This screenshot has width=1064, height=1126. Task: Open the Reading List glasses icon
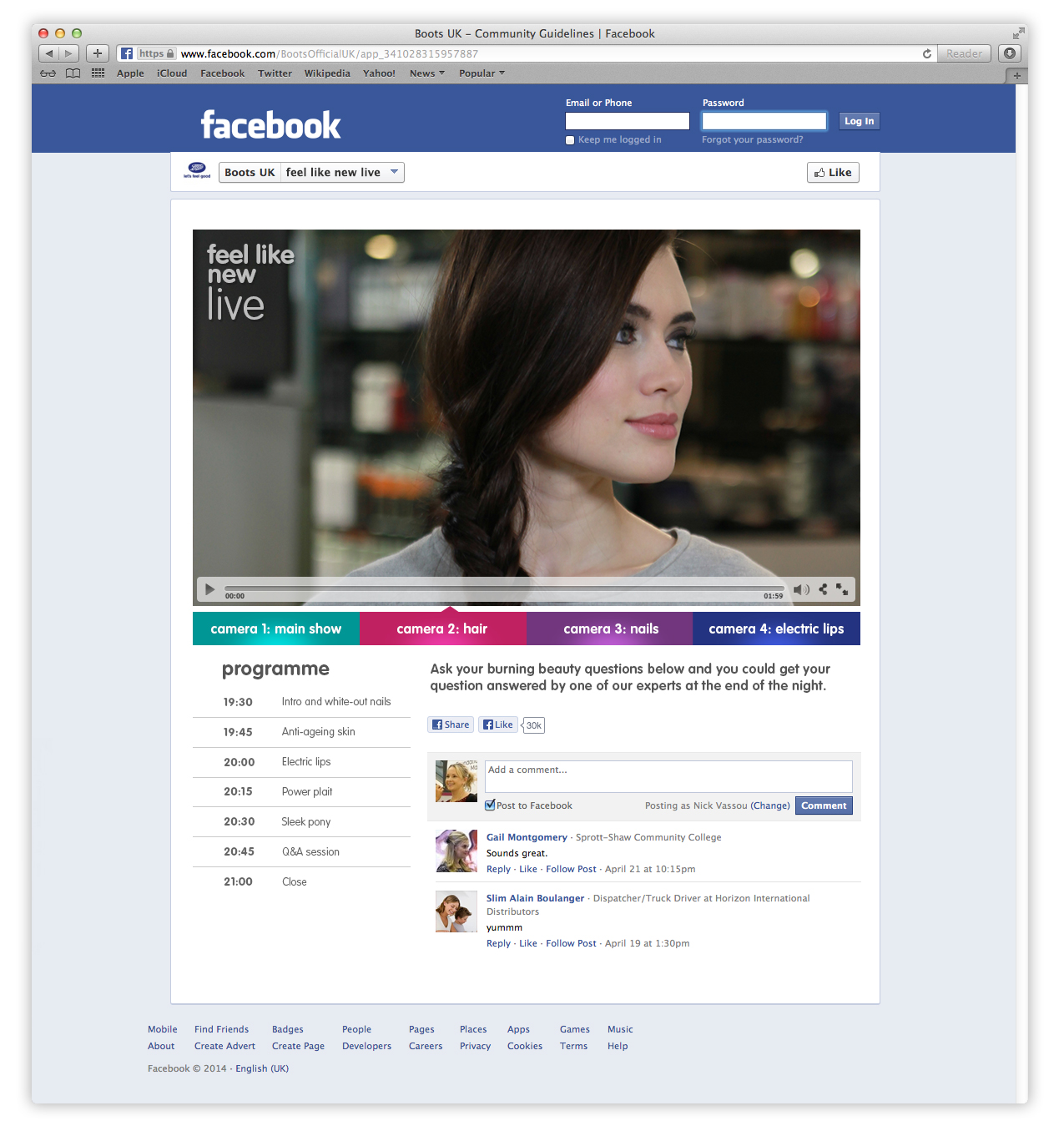tap(48, 73)
